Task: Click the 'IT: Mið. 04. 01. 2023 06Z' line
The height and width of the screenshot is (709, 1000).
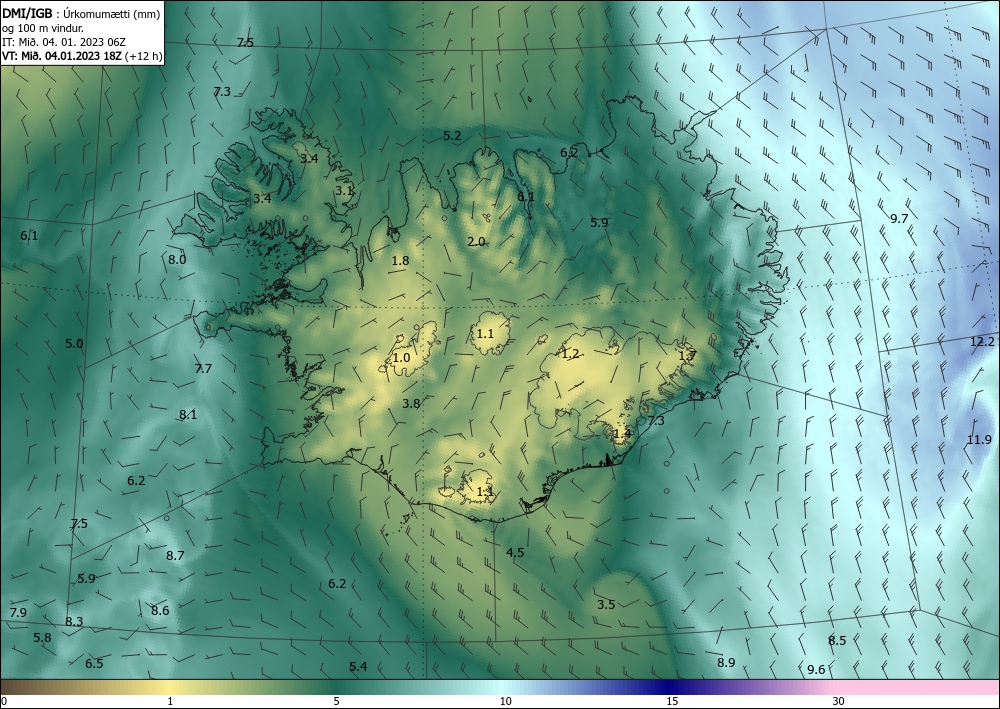Action: (x=64, y=42)
